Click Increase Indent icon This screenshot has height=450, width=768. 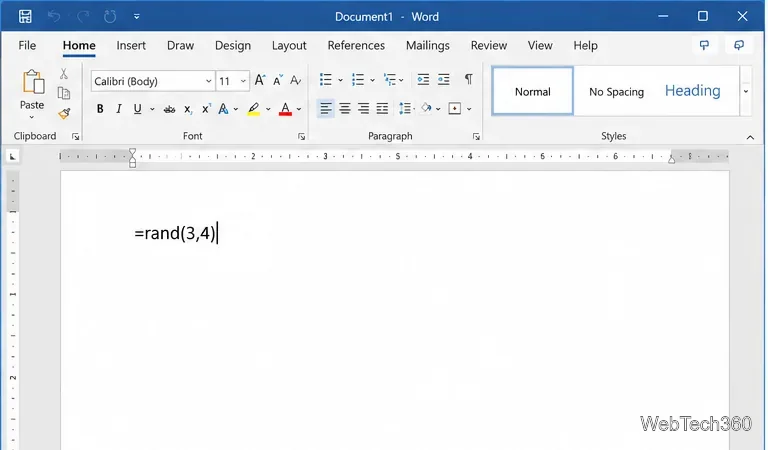tap(444, 79)
